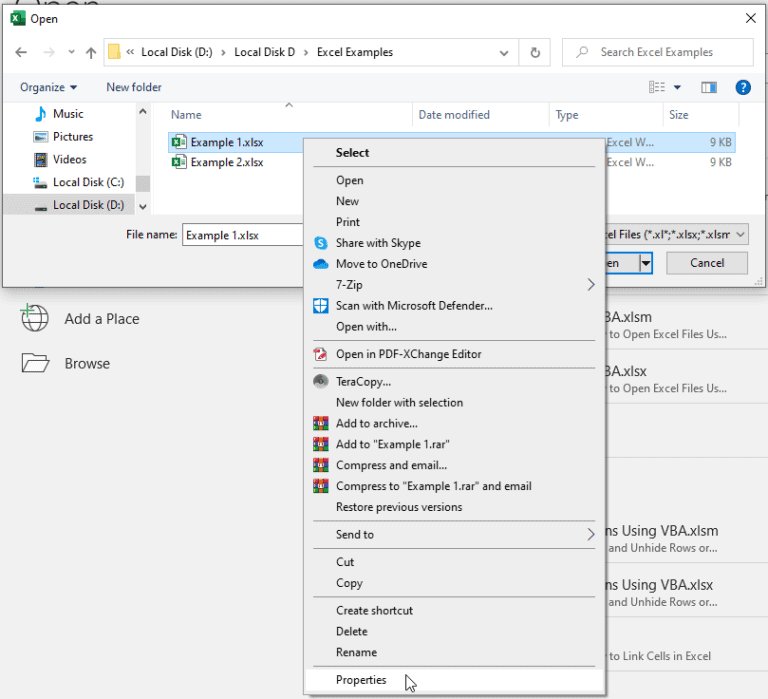
Task: Select the Example 2.xlsx file
Action: pyautogui.click(x=227, y=162)
